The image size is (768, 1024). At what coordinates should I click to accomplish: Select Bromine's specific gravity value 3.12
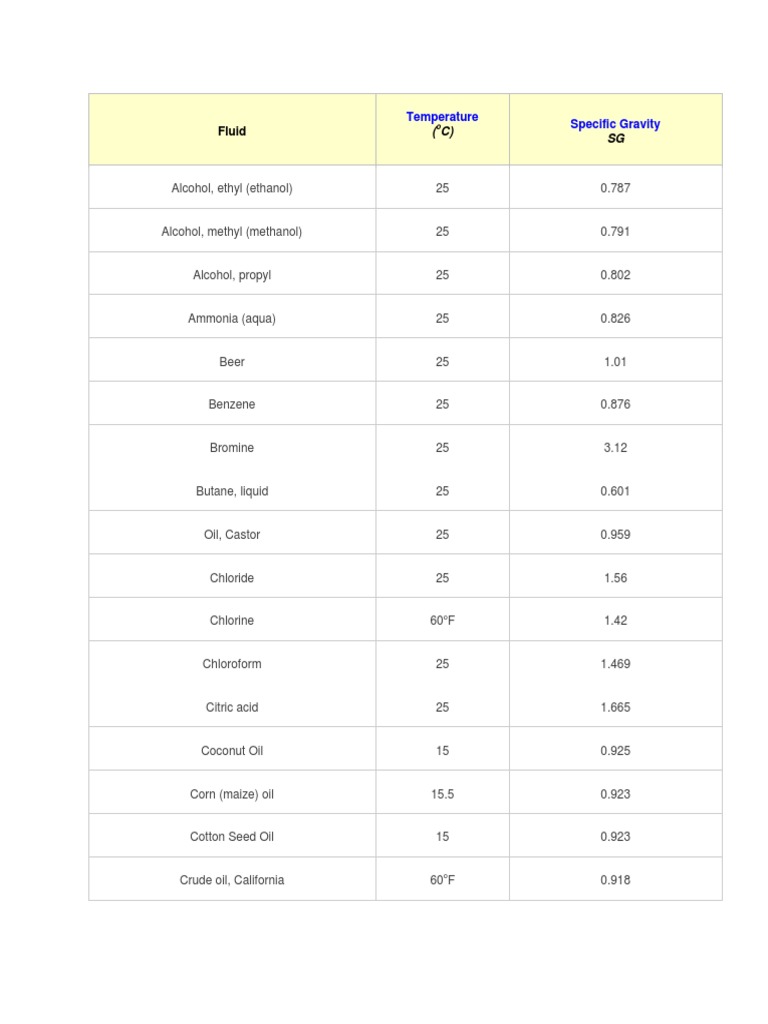(615, 448)
